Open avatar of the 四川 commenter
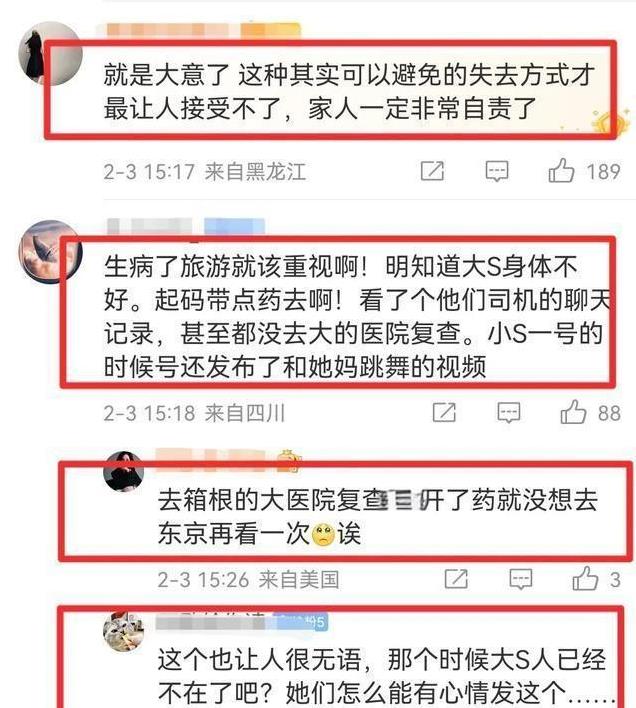This screenshot has height=708, width=636. (50, 252)
